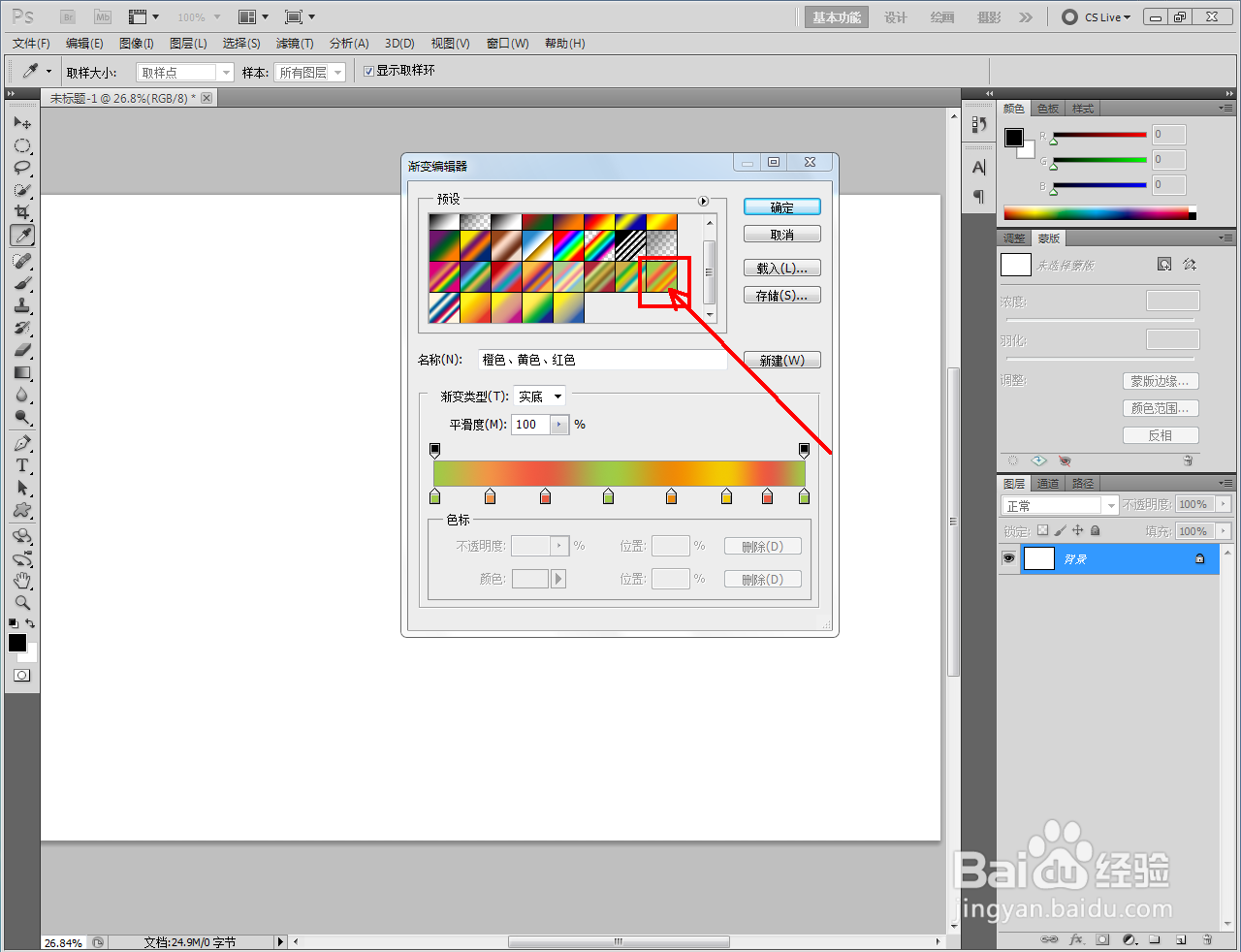Image resolution: width=1241 pixels, height=952 pixels.
Task: Open the 文件(F) menu
Action: 31,43
